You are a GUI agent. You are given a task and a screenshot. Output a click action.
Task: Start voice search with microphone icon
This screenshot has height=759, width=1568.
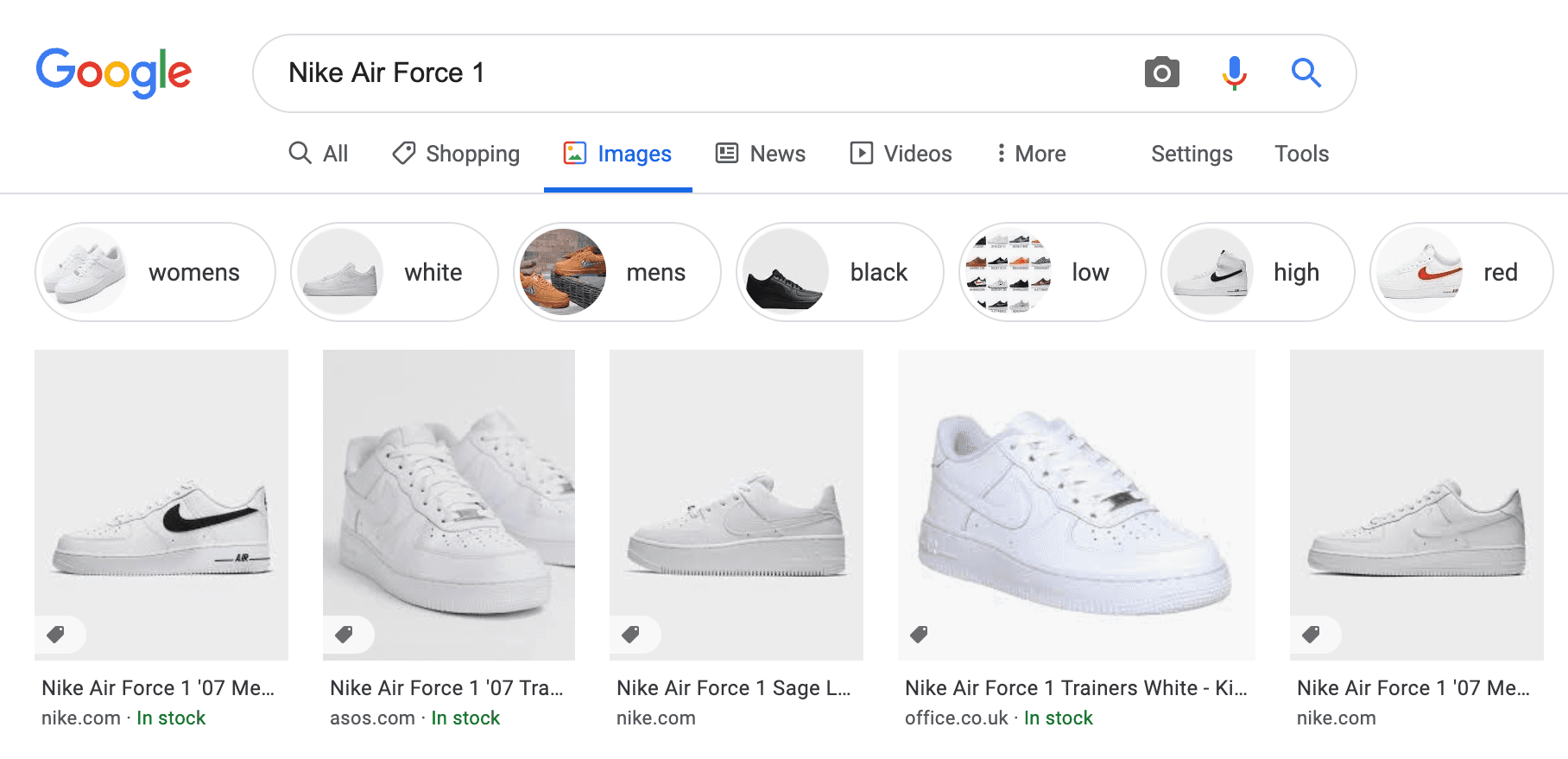1235,73
